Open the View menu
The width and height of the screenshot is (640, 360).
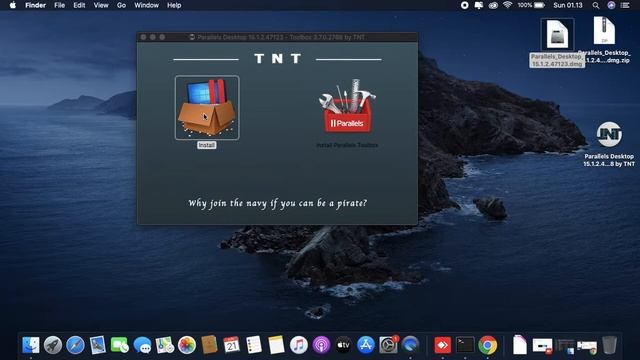(101, 5)
